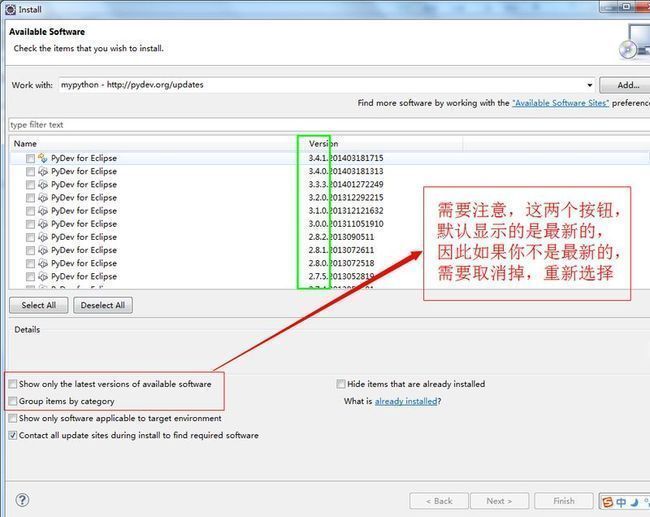
Task: Check the PyDev for Eclipse 3.0.0 row checkbox
Action: [30, 224]
